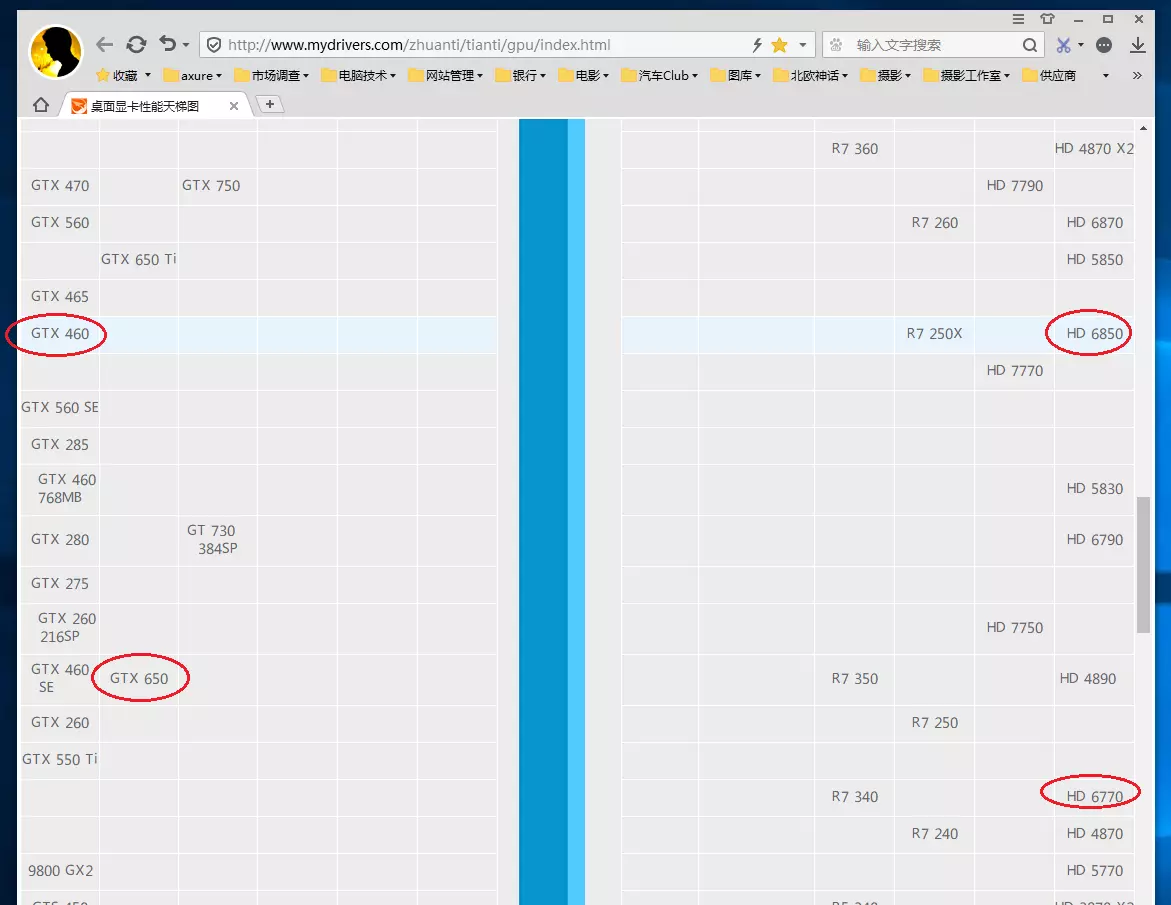
Task: Click the user avatar picture
Action: click(55, 52)
